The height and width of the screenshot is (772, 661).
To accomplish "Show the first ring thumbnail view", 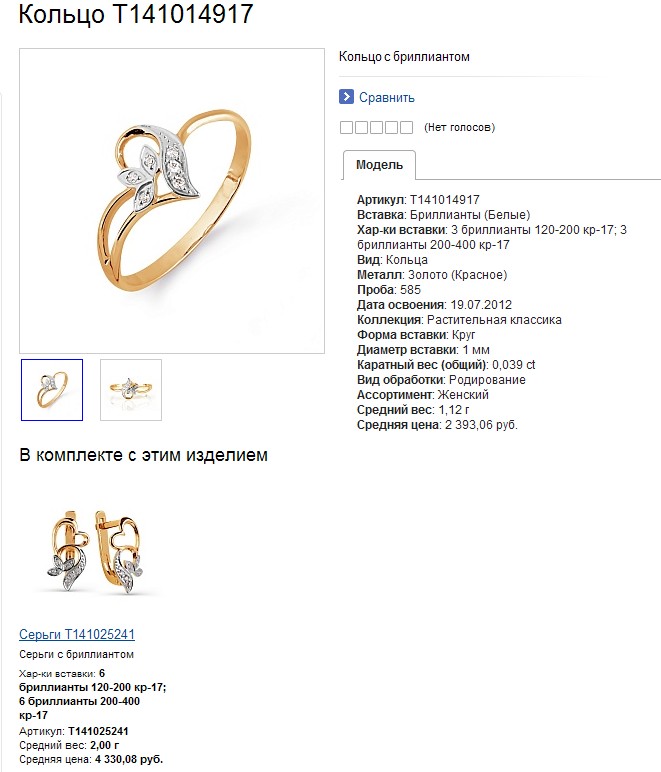I will pos(52,390).
